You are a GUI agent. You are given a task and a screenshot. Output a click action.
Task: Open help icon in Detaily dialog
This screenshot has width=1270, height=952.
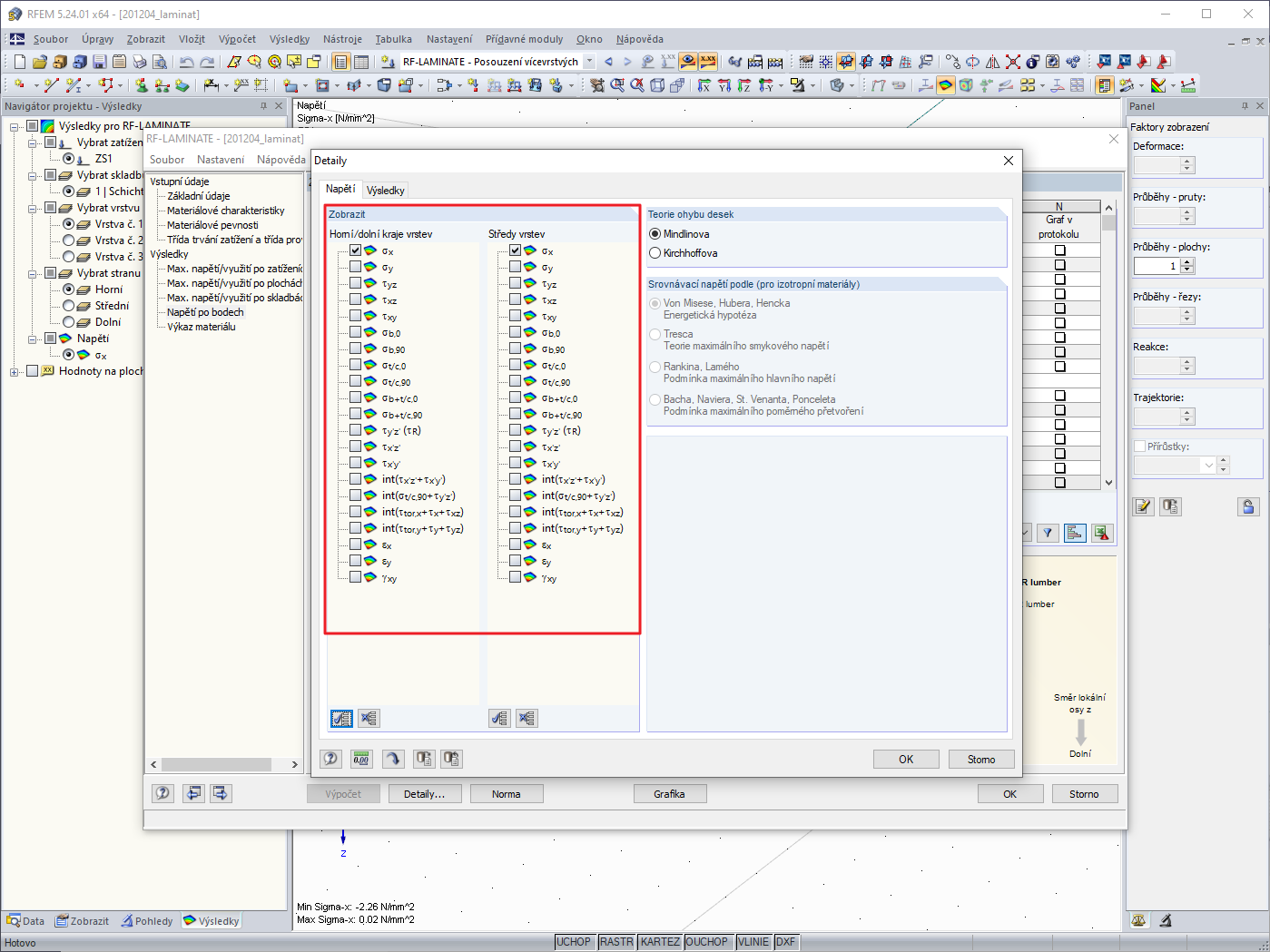click(x=331, y=759)
